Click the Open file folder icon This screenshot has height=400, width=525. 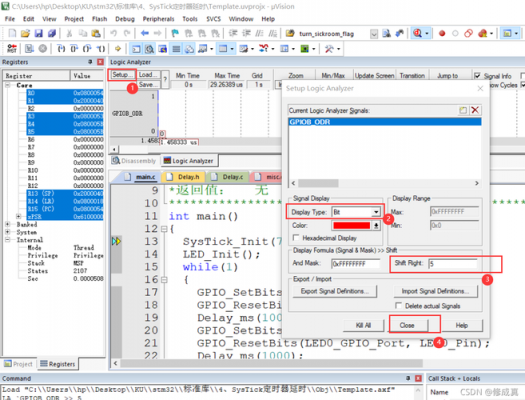(x=25, y=33)
